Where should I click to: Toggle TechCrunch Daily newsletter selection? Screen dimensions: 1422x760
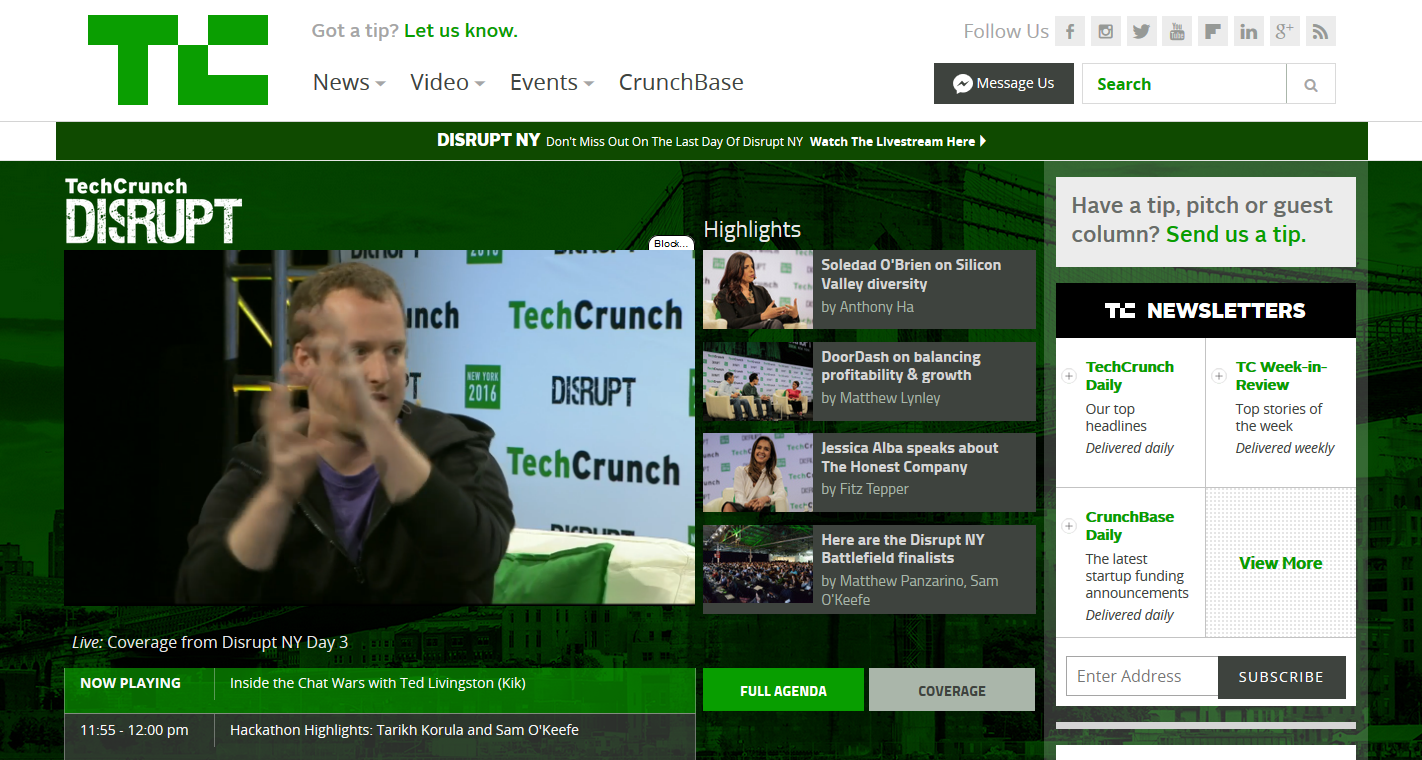(1068, 376)
